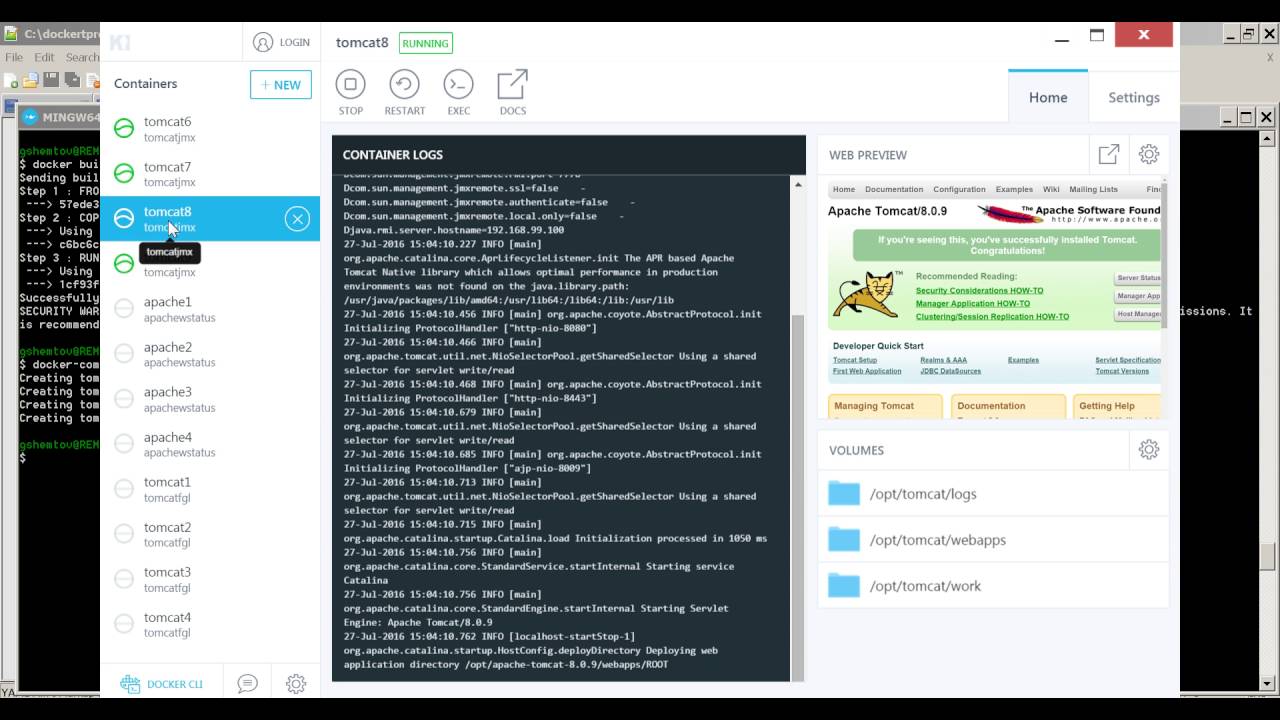Remove tomcat8 with its X icon
1280x720 pixels.
297,219
